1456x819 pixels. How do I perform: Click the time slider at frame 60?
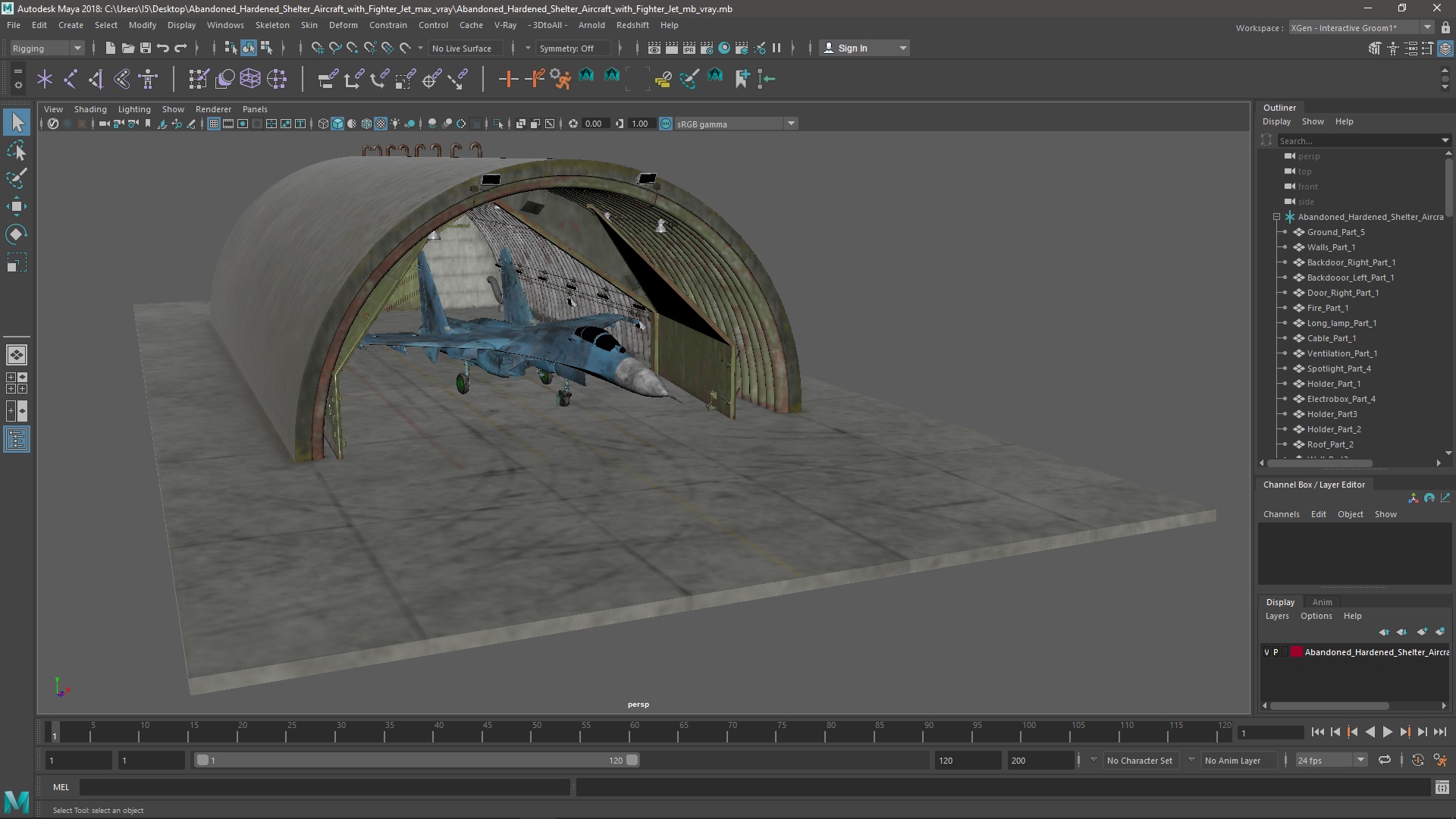(634, 733)
